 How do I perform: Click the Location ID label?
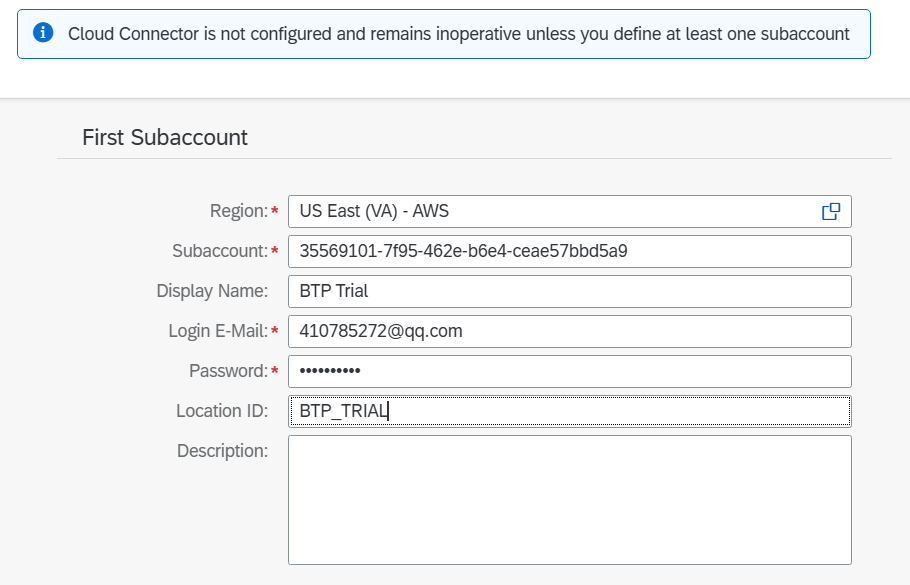(x=222, y=411)
